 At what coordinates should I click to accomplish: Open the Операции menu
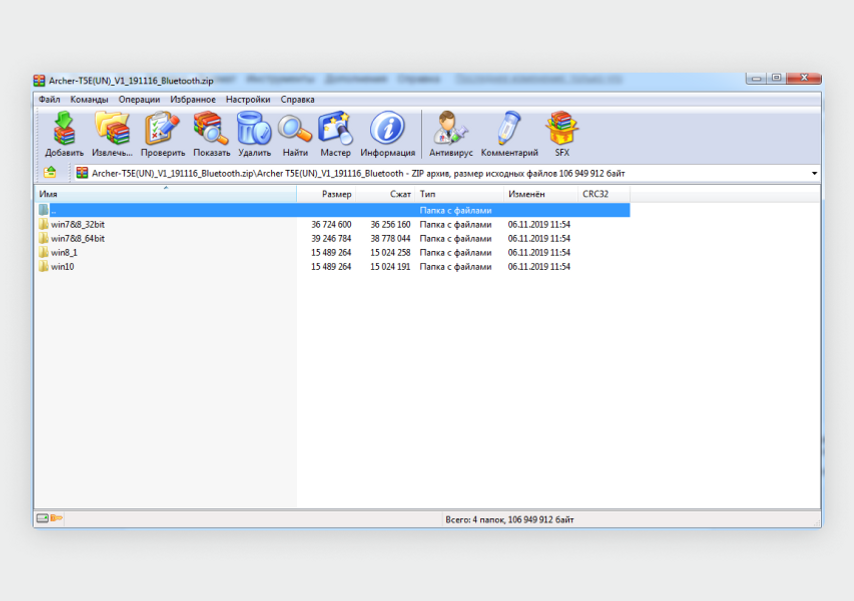(x=139, y=100)
